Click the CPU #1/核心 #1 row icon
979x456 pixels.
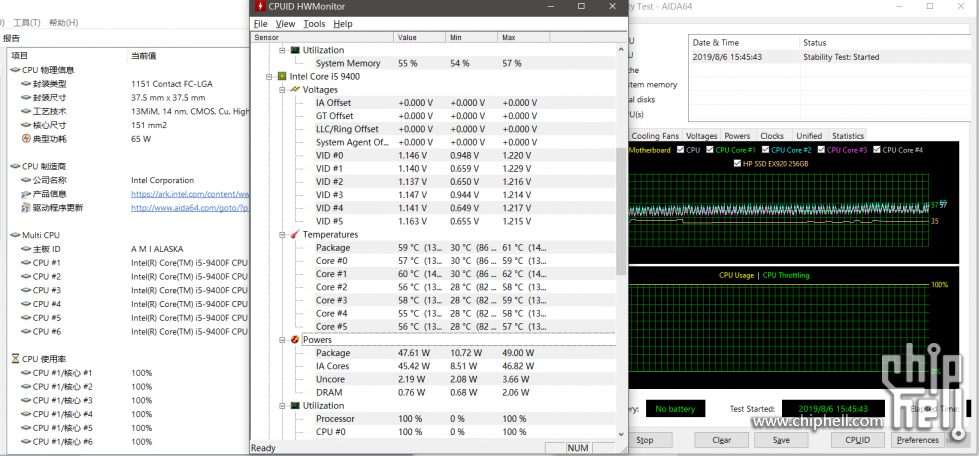click(x=26, y=373)
